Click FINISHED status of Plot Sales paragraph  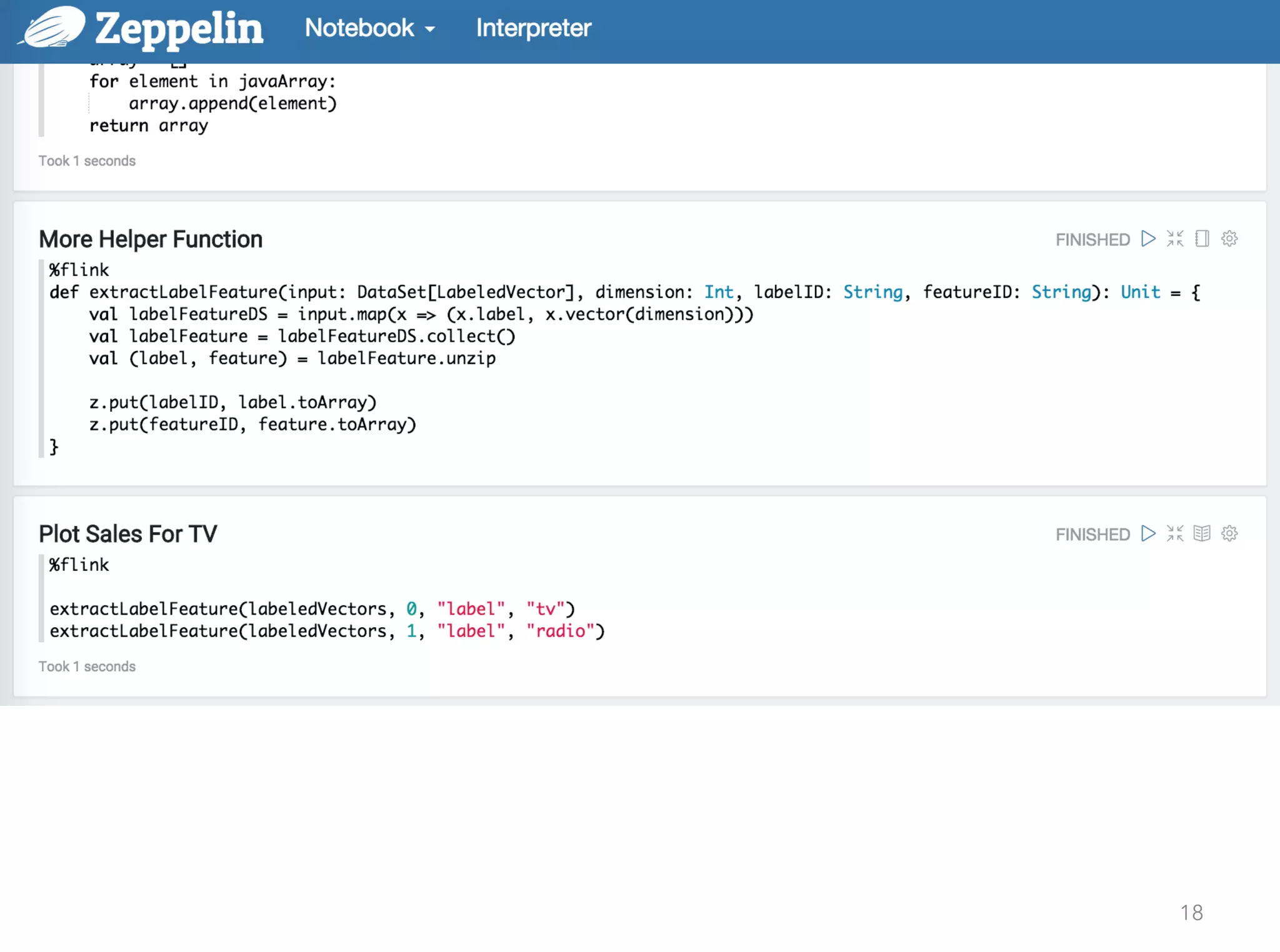pos(1092,535)
